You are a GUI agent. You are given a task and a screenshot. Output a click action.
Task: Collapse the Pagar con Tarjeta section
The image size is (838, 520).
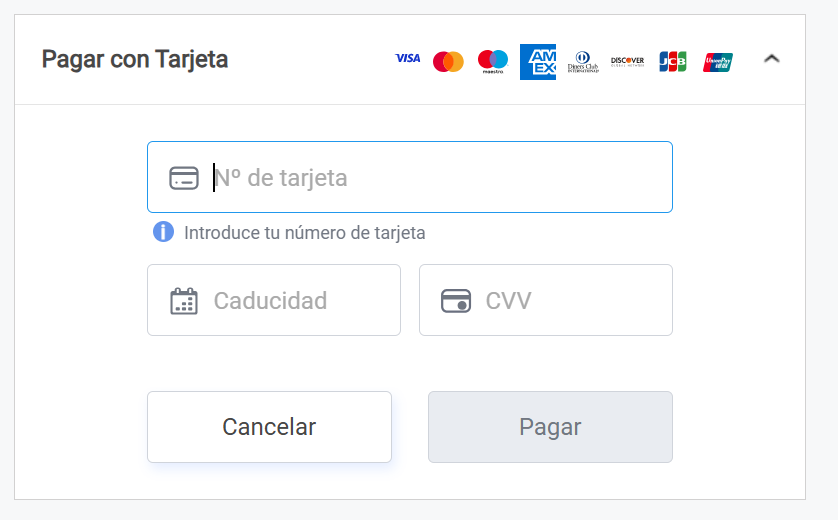pos(771,59)
